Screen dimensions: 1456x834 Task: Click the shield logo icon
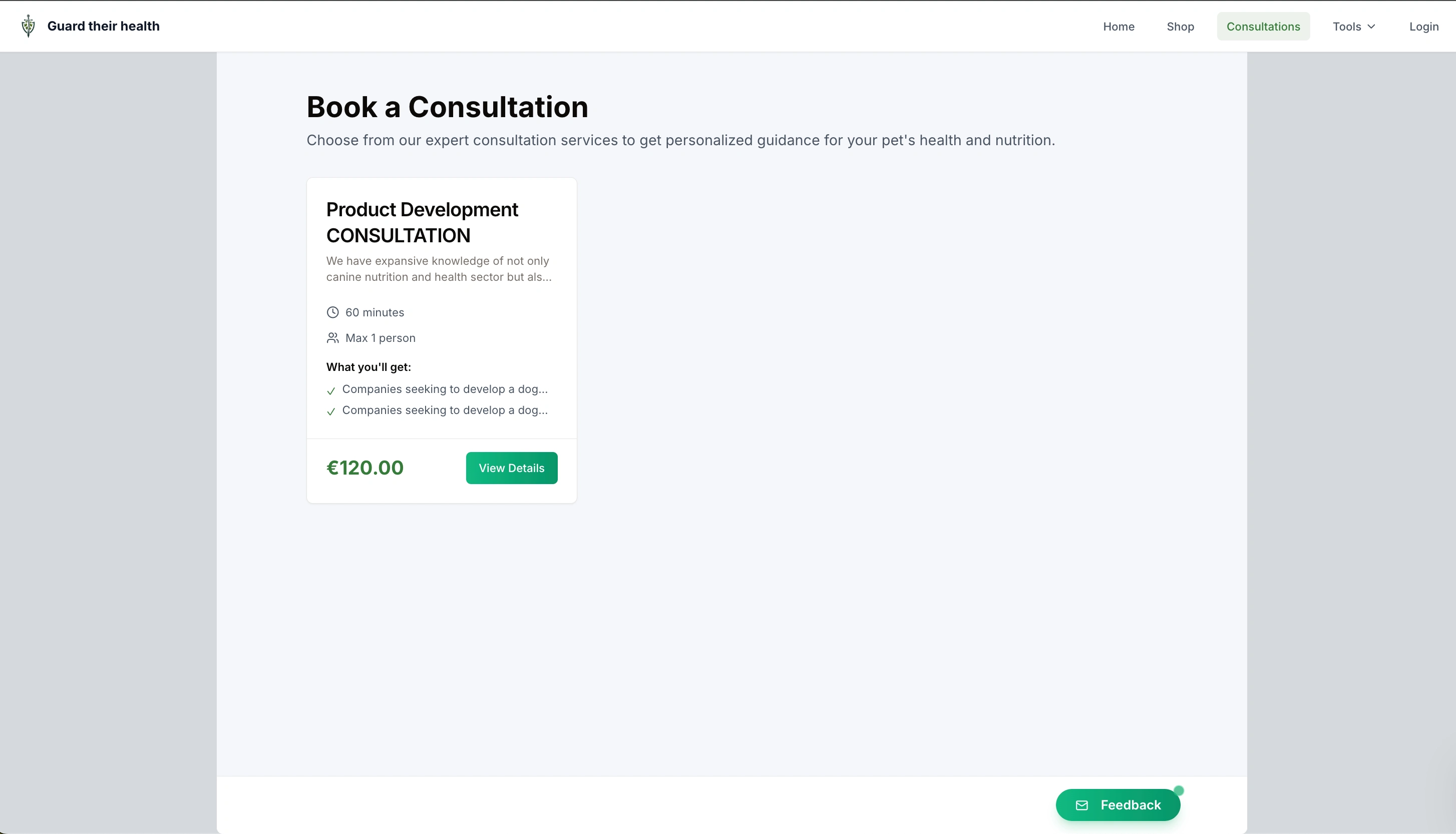coord(28,27)
